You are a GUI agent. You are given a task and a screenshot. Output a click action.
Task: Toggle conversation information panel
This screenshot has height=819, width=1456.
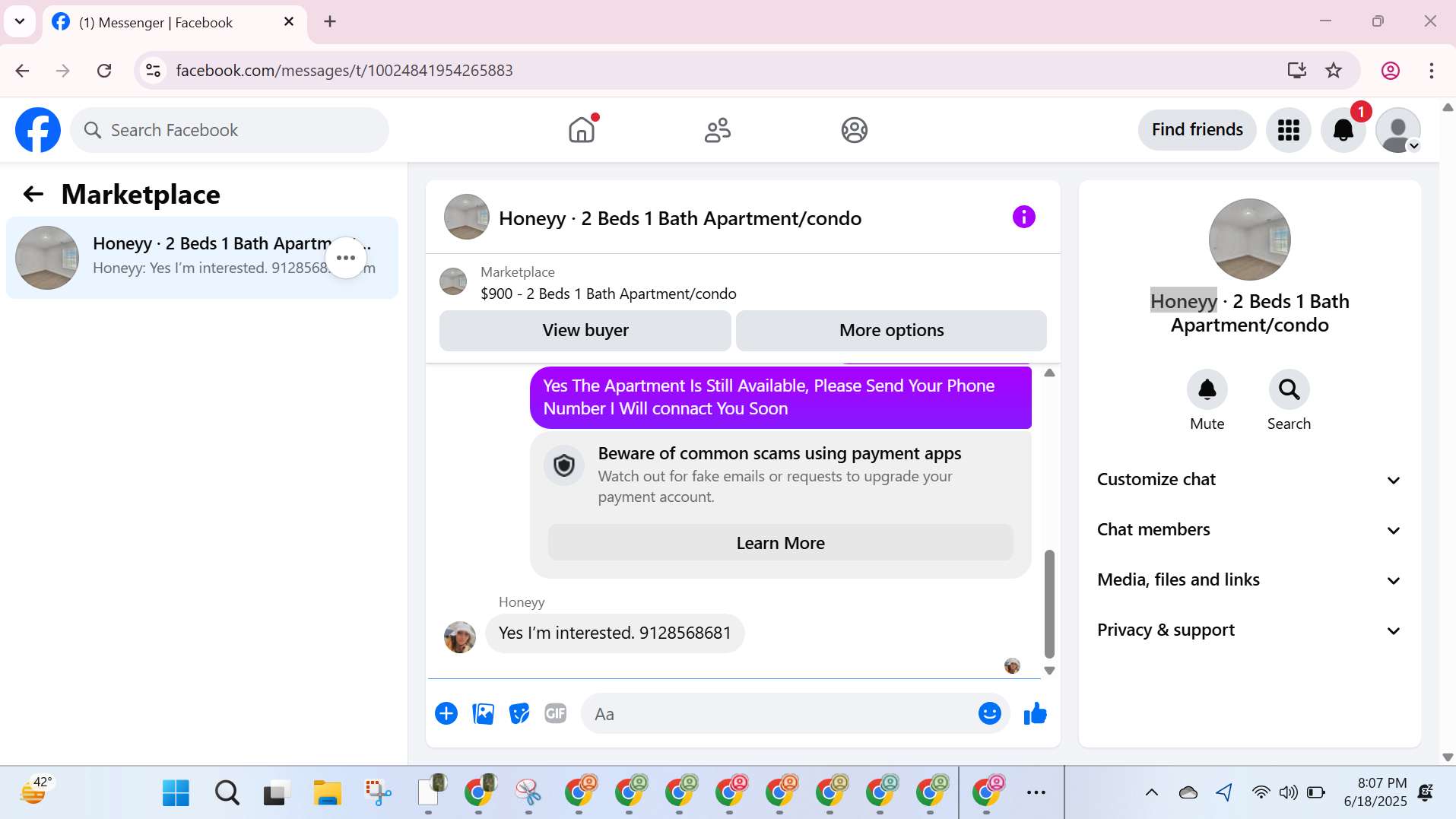tap(1024, 217)
